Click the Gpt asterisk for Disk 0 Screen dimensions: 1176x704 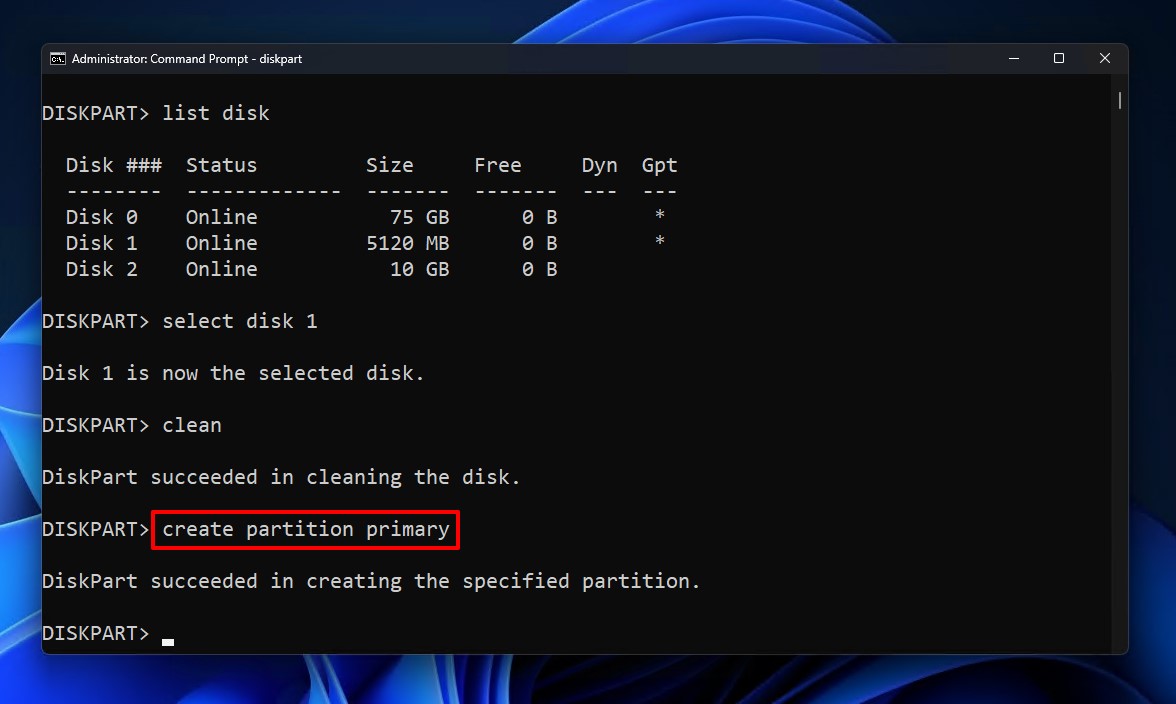pos(659,217)
